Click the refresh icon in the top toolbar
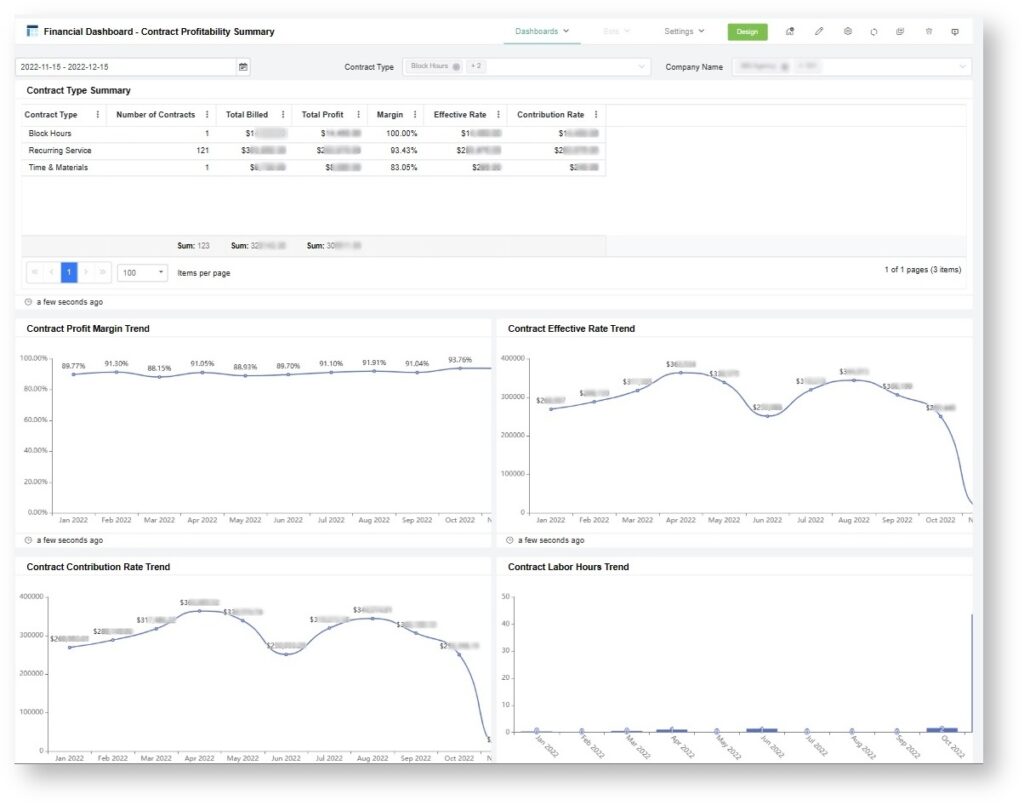This screenshot has height=805, width=1024. [x=873, y=31]
